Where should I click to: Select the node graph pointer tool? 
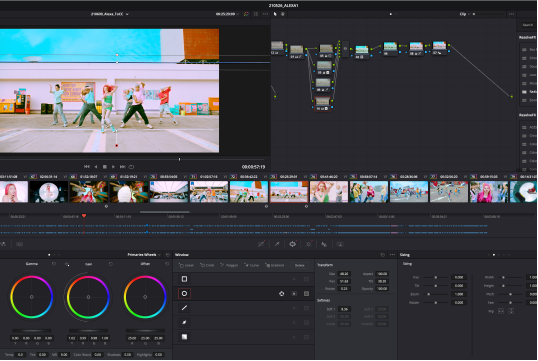[275, 14]
